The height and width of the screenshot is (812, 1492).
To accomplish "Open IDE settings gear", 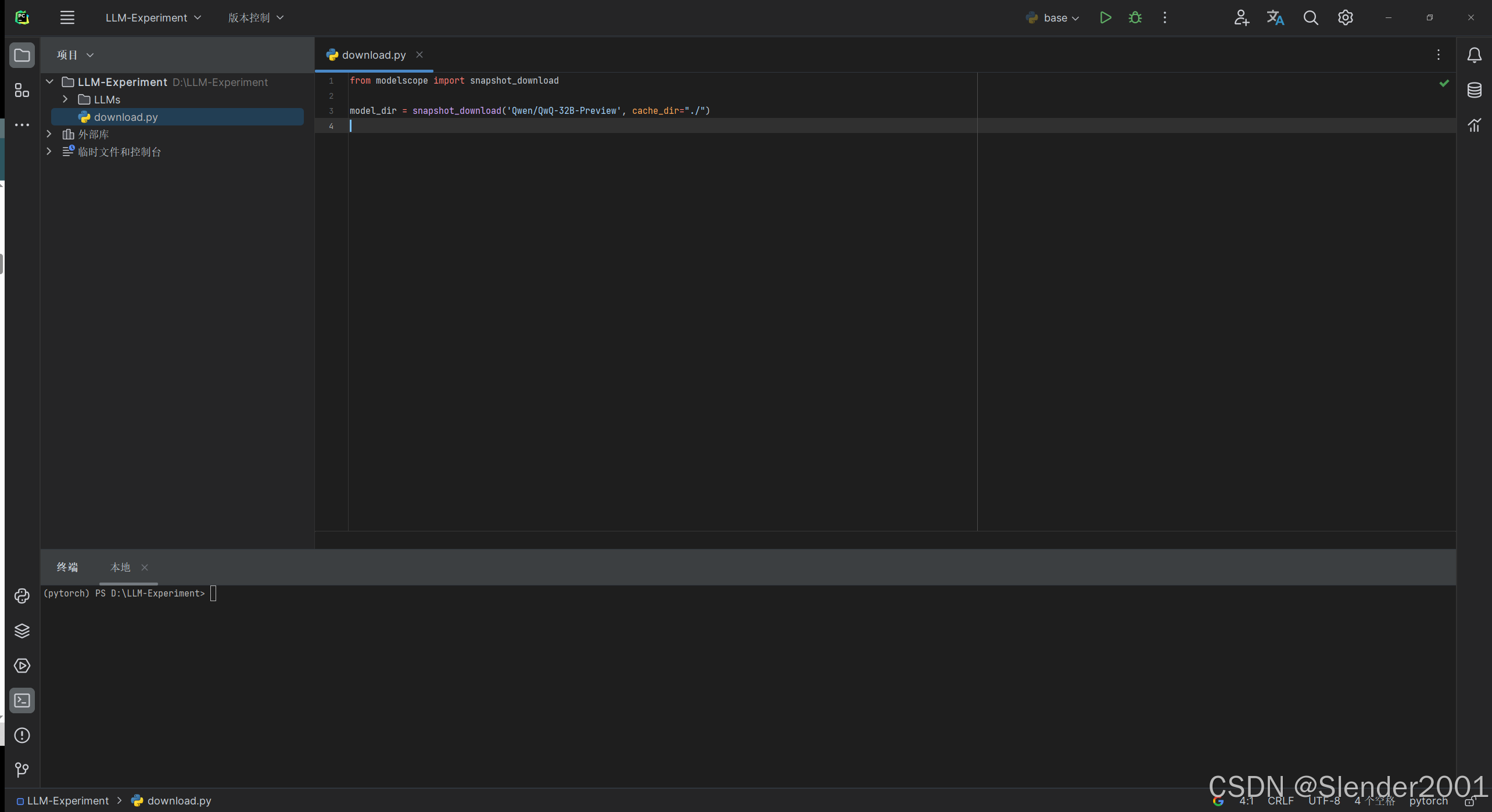I will pyautogui.click(x=1346, y=17).
